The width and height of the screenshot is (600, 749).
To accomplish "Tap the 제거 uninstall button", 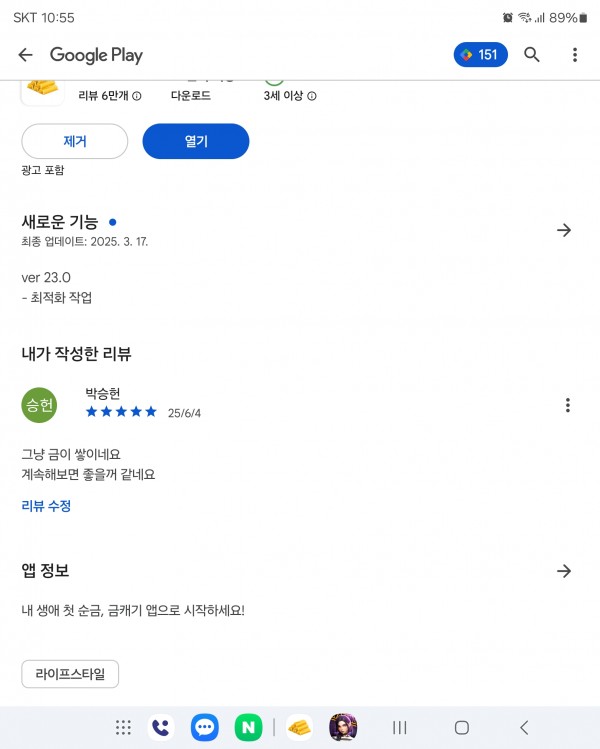I will click(x=75, y=141).
